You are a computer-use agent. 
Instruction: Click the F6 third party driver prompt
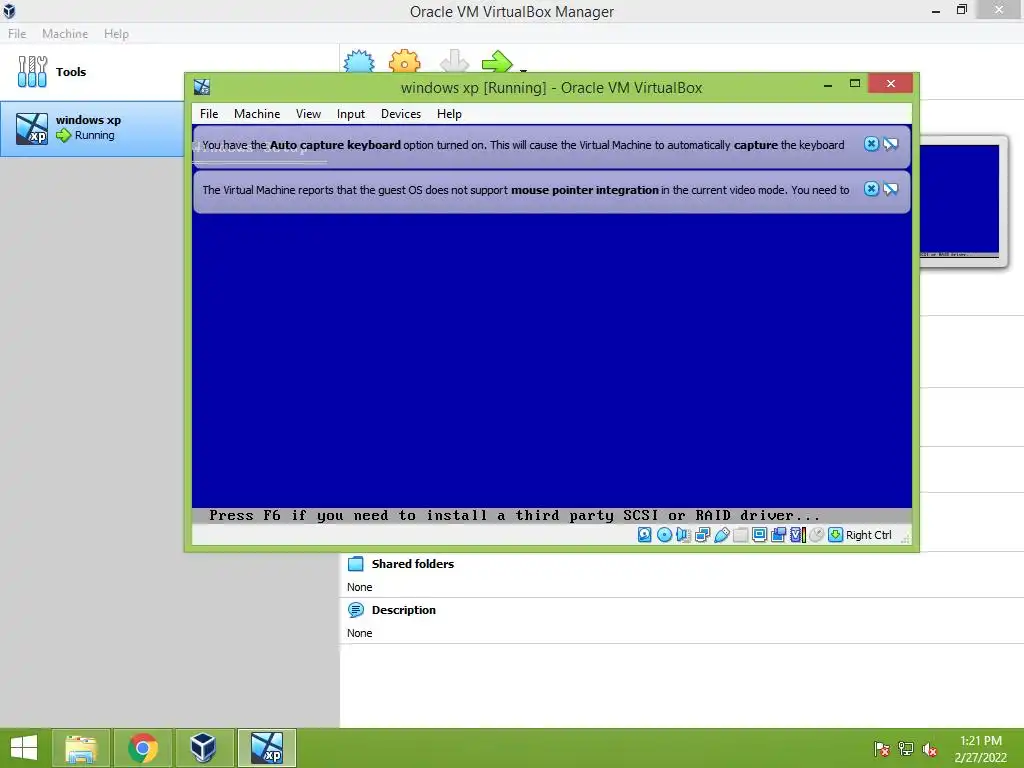coord(514,515)
